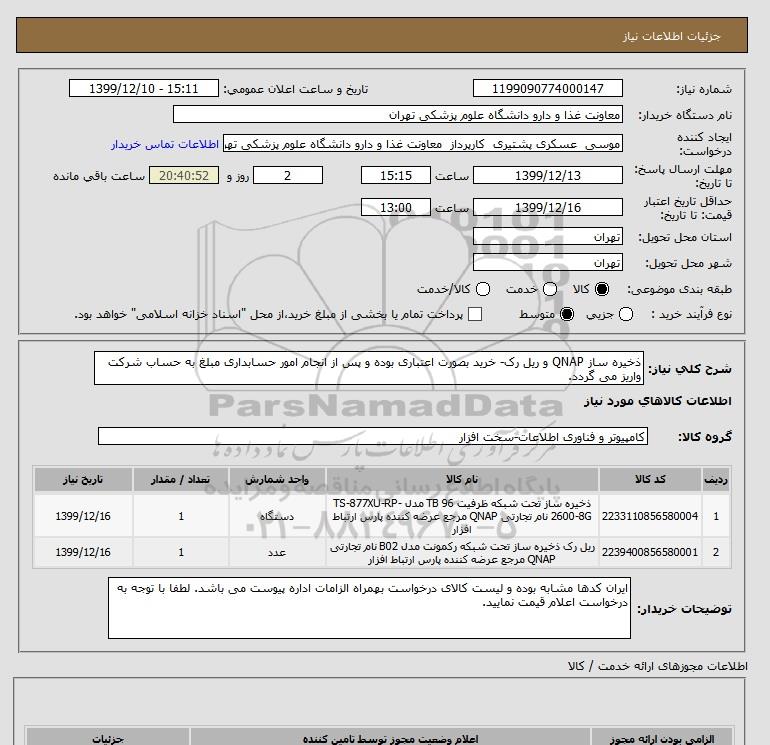The image size is (770, 745).
Task: Click the unit cell دستگاه in row 1
Action: [277, 516]
